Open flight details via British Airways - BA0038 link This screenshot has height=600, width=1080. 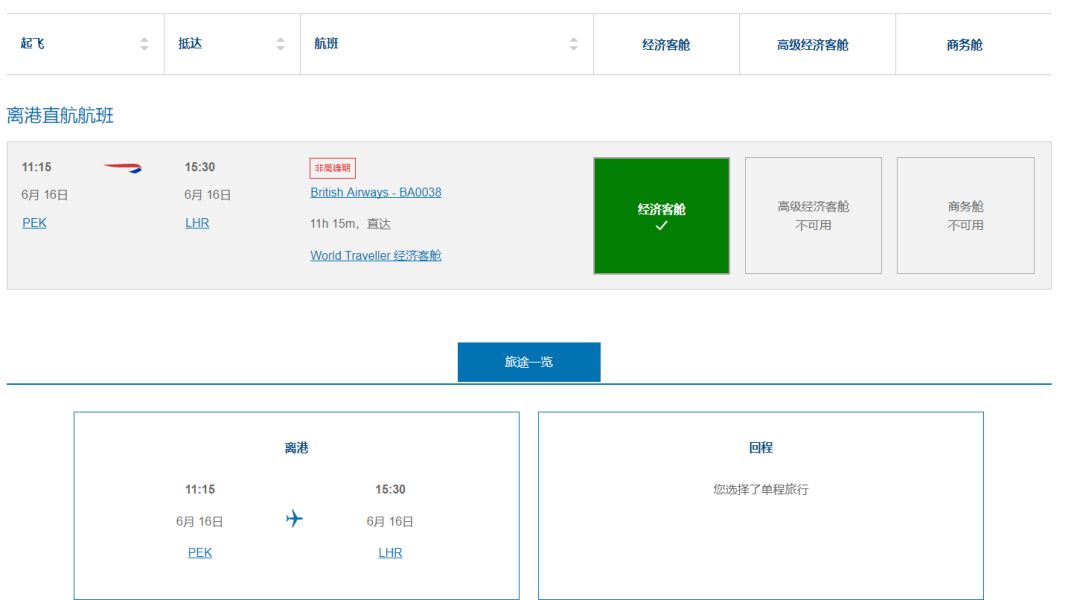coord(376,191)
